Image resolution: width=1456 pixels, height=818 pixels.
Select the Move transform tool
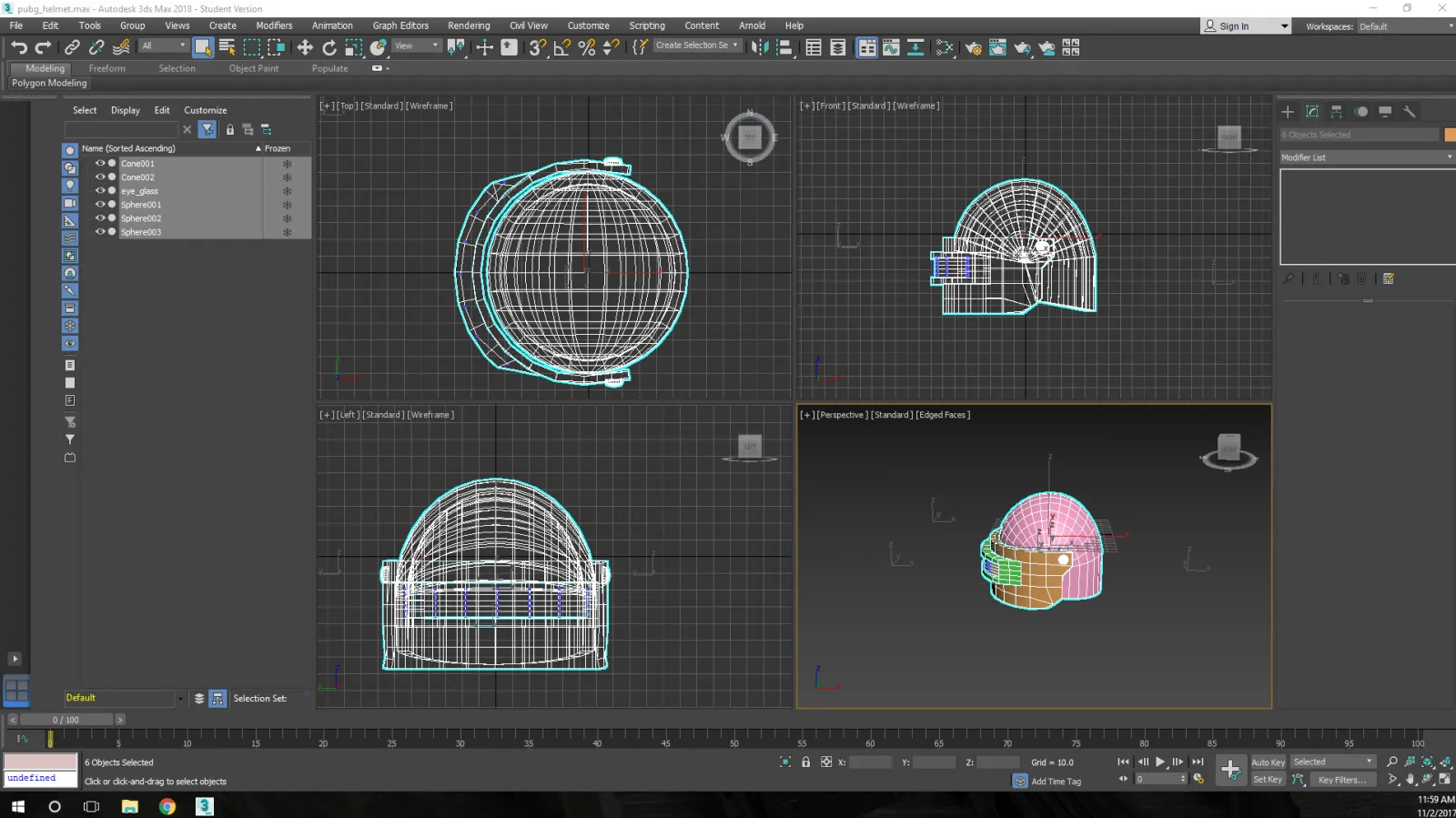[305, 47]
